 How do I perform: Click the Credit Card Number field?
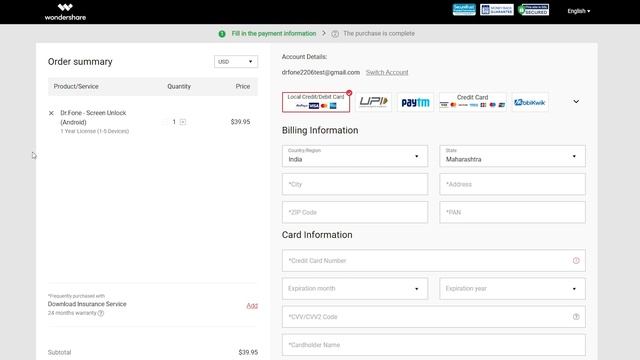click(433, 260)
